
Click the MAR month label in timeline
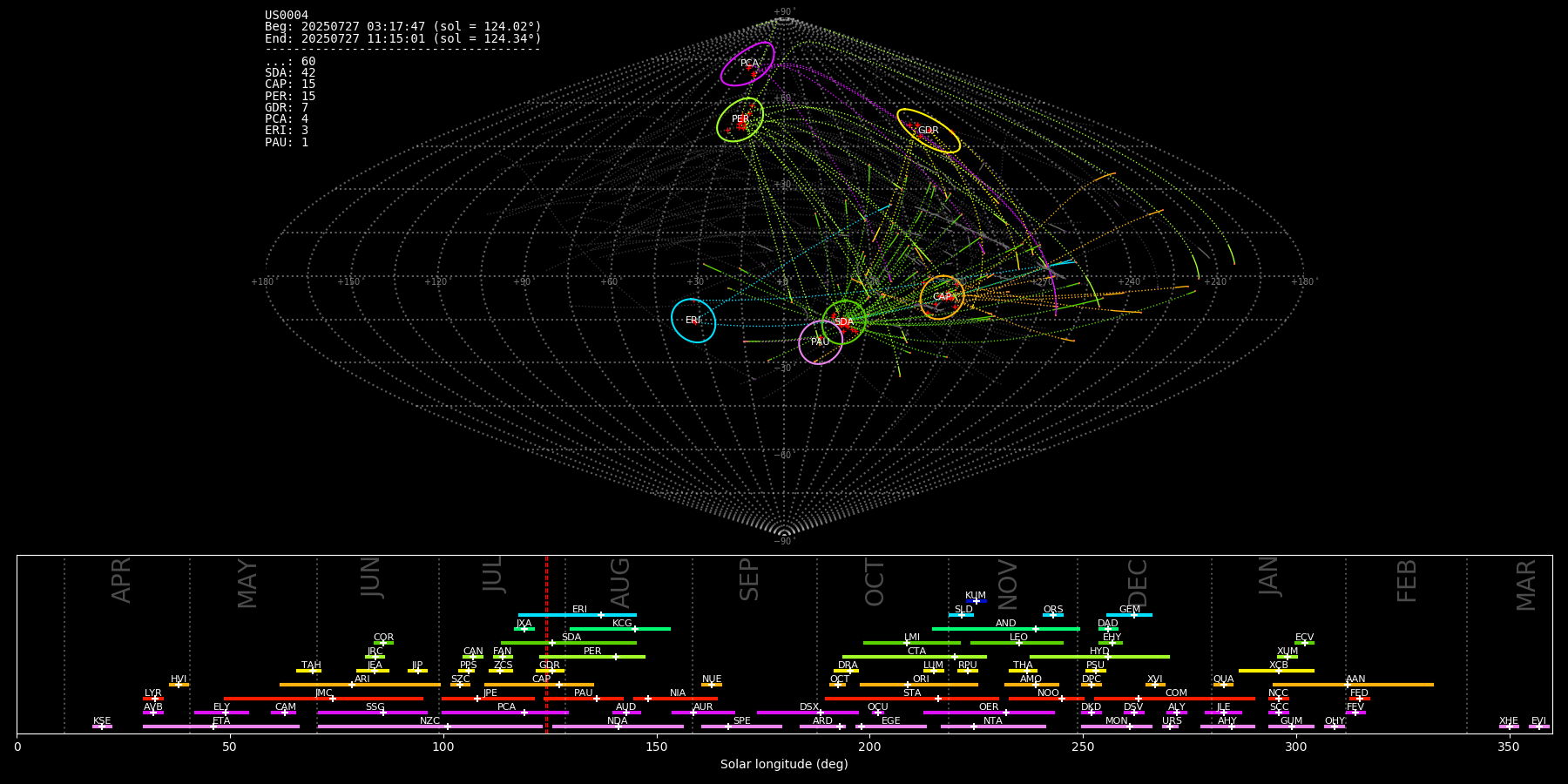[1525, 585]
